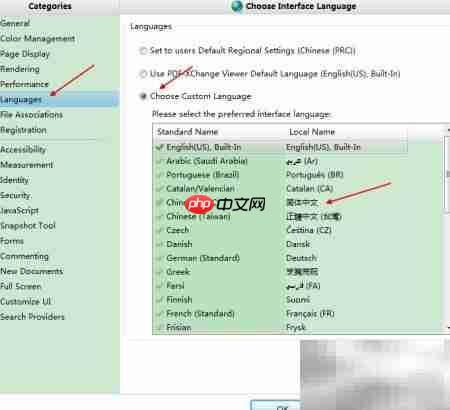Go to the Registration category
The height and width of the screenshot is (410, 450).
click(x=23, y=130)
